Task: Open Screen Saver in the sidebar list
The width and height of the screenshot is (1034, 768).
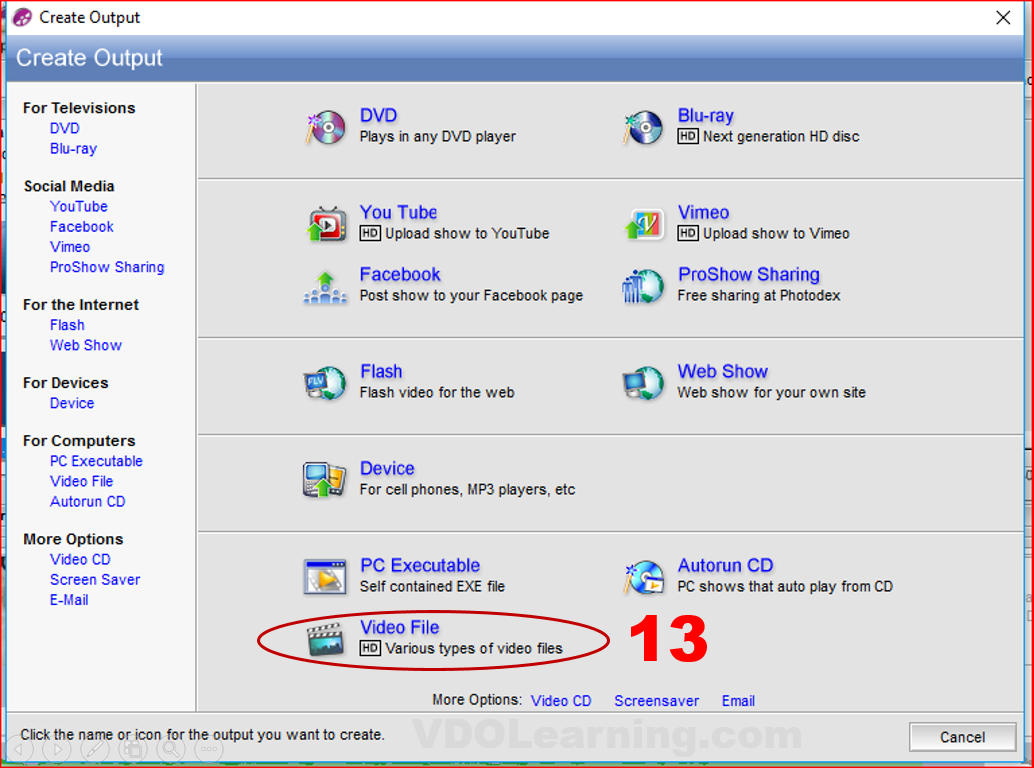Action: coord(95,580)
